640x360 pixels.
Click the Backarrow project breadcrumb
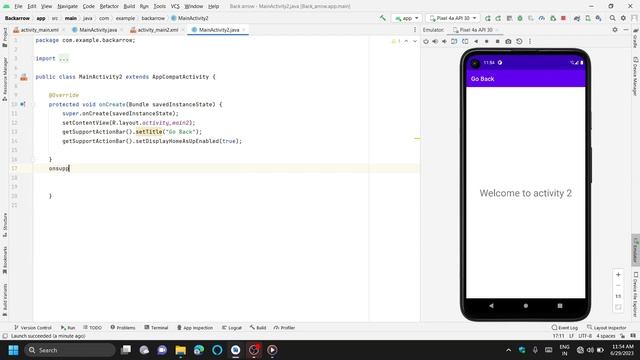pyautogui.click(x=17, y=18)
